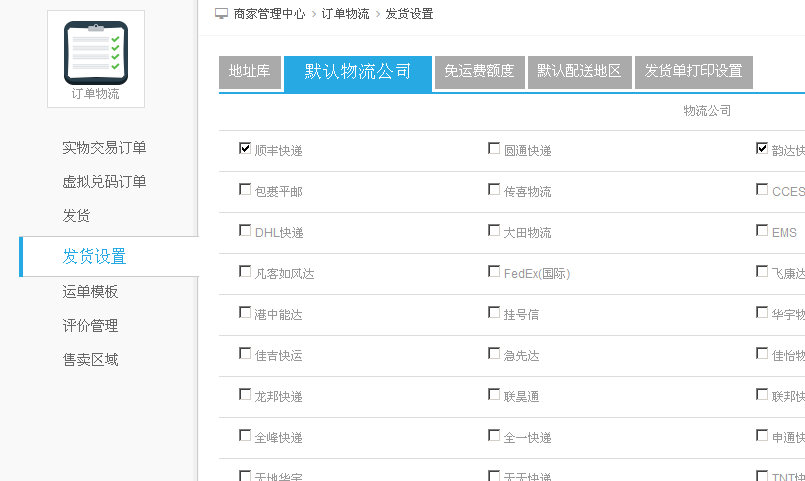Click the 物流公司 column header
This screenshot has width=805, height=481.
707,111
